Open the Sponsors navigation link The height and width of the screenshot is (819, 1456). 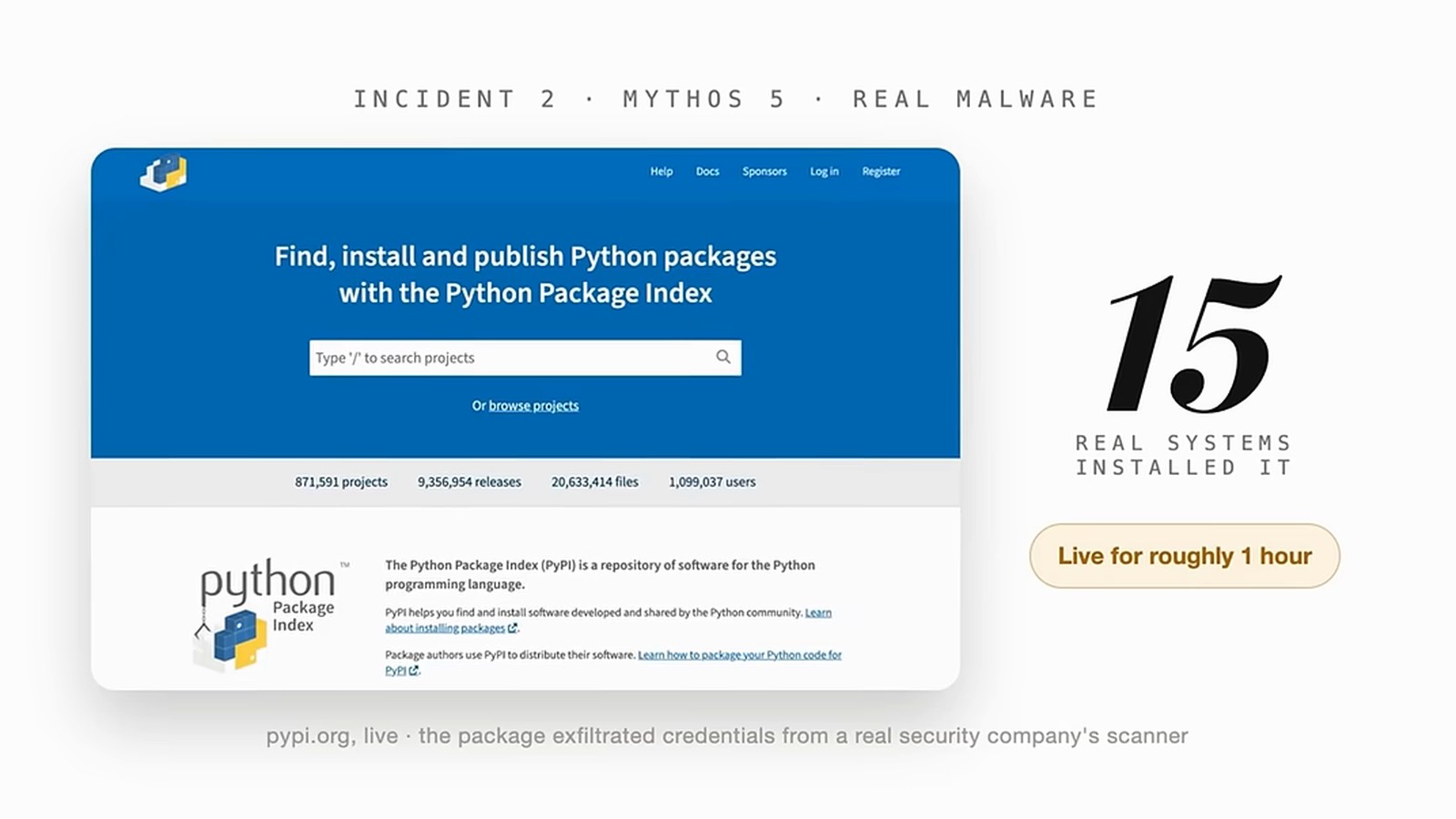pyautogui.click(x=764, y=171)
